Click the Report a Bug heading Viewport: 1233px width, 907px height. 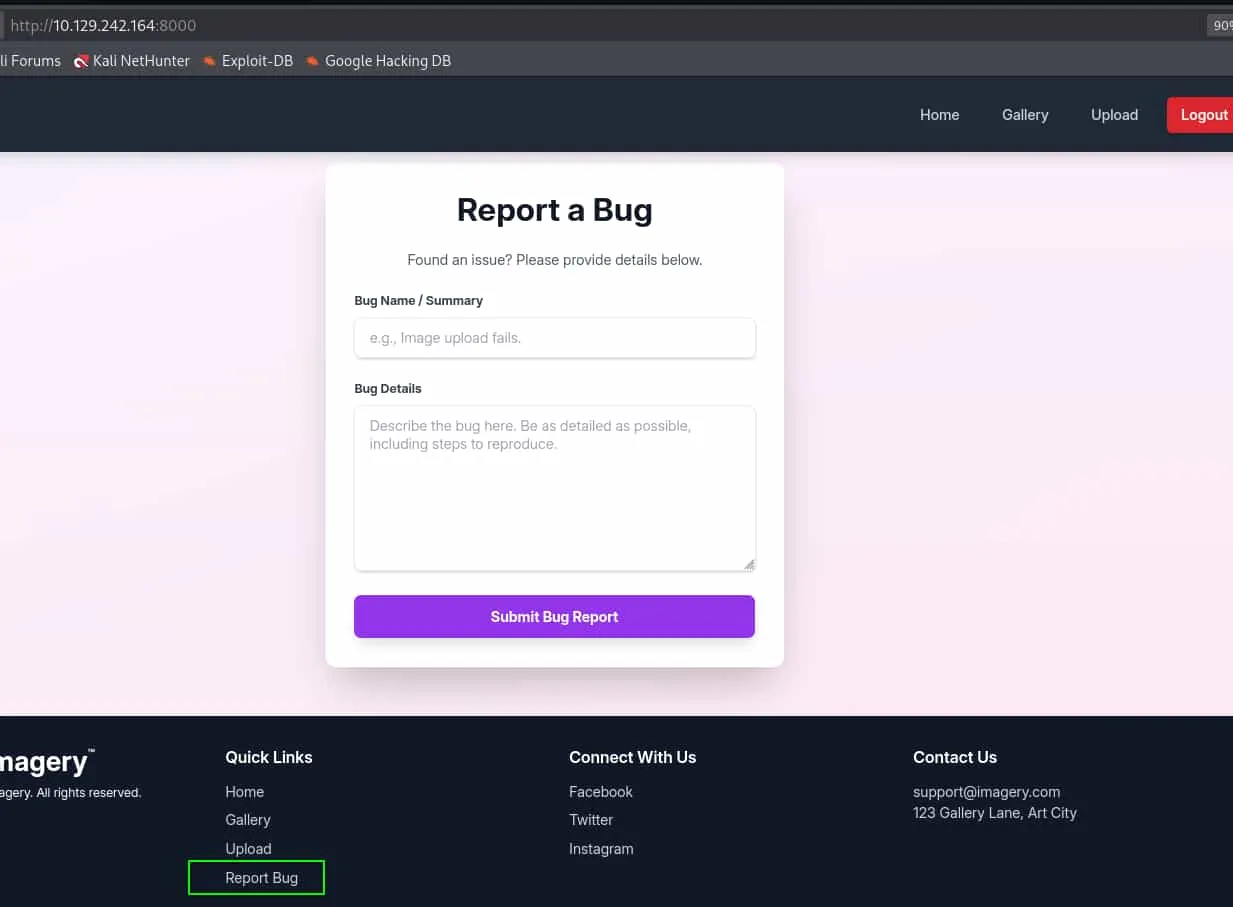tap(555, 210)
